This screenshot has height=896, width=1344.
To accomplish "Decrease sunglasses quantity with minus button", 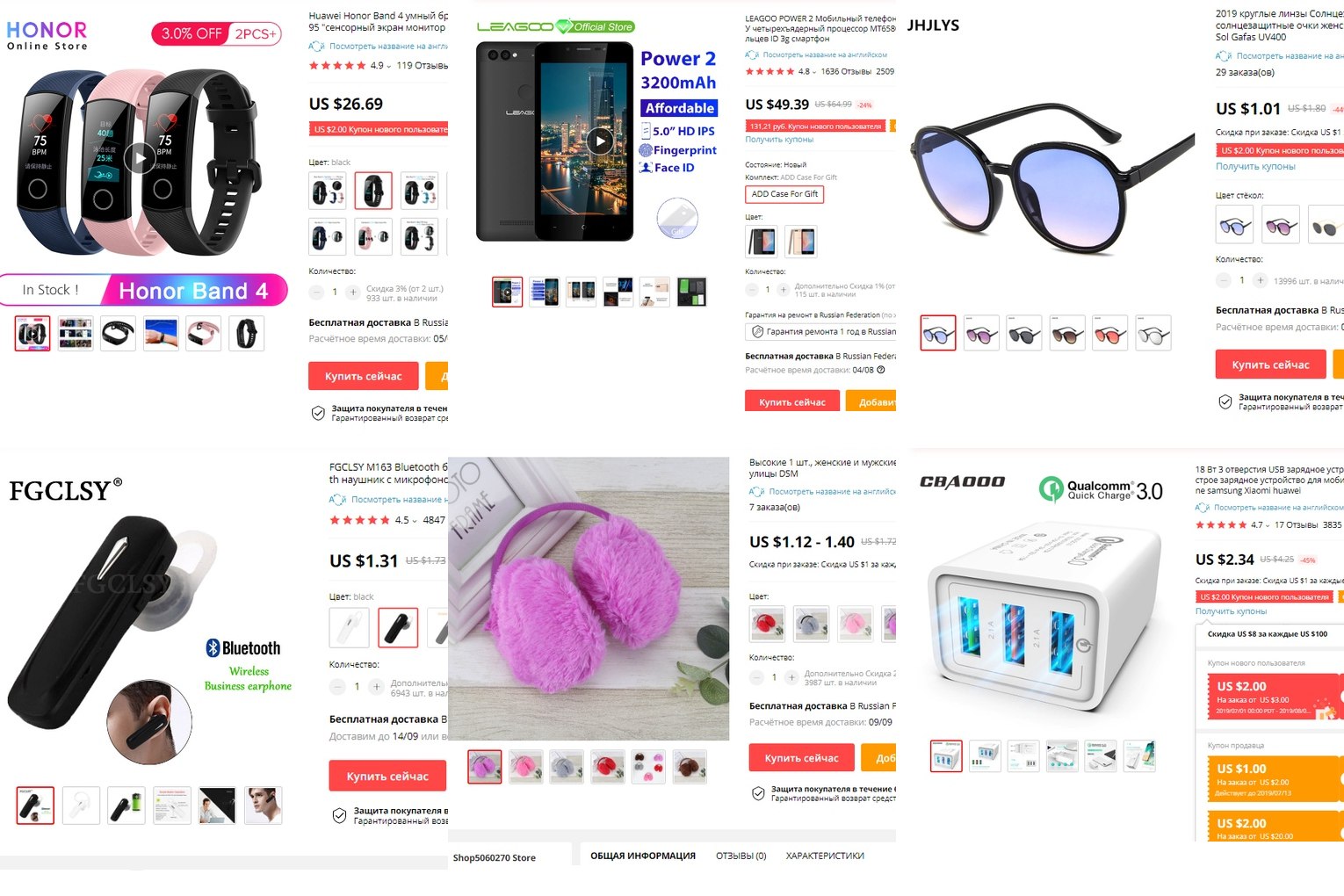I will (x=1223, y=280).
